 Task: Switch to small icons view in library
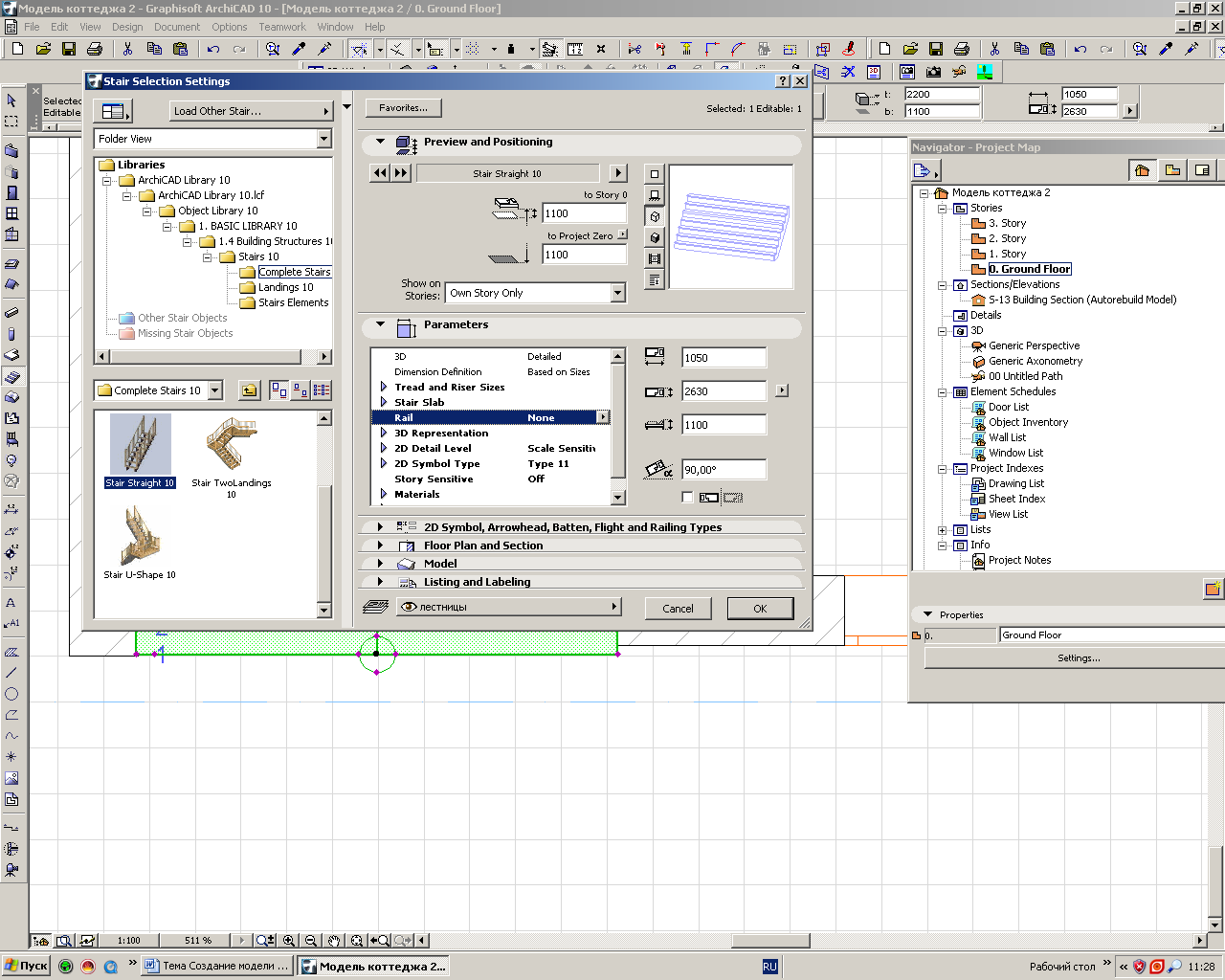301,390
